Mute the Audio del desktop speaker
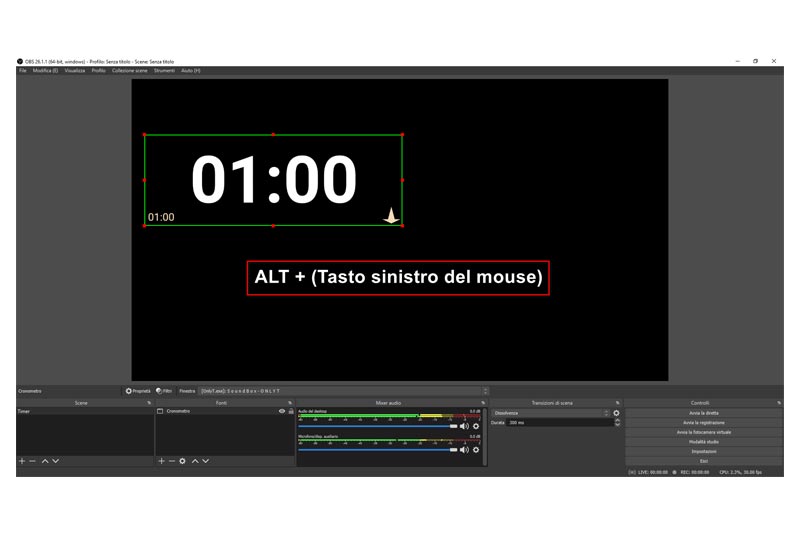The height and width of the screenshot is (534, 800). tap(464, 426)
